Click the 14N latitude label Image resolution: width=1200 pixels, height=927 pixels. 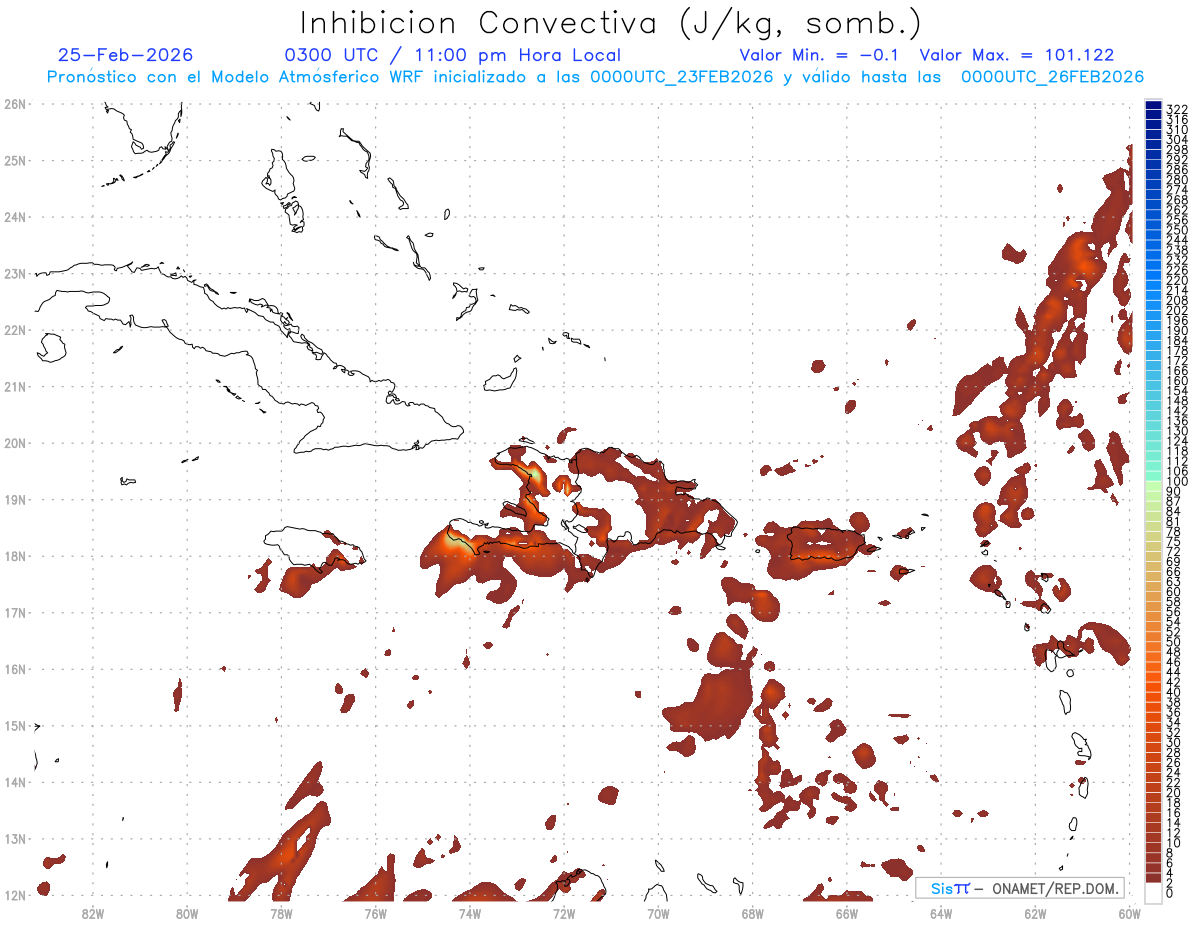click(x=15, y=782)
